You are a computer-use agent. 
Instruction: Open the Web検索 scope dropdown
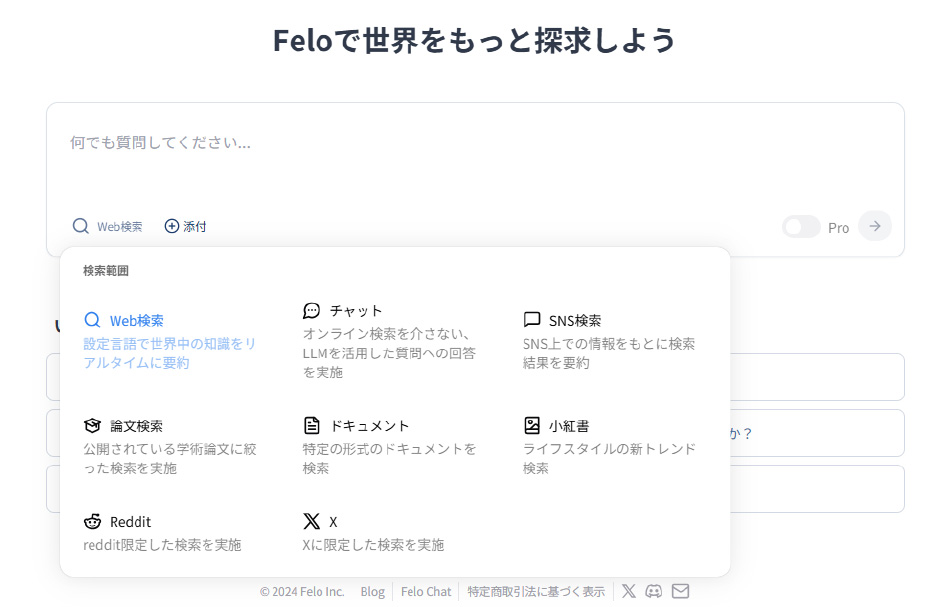pos(107,226)
